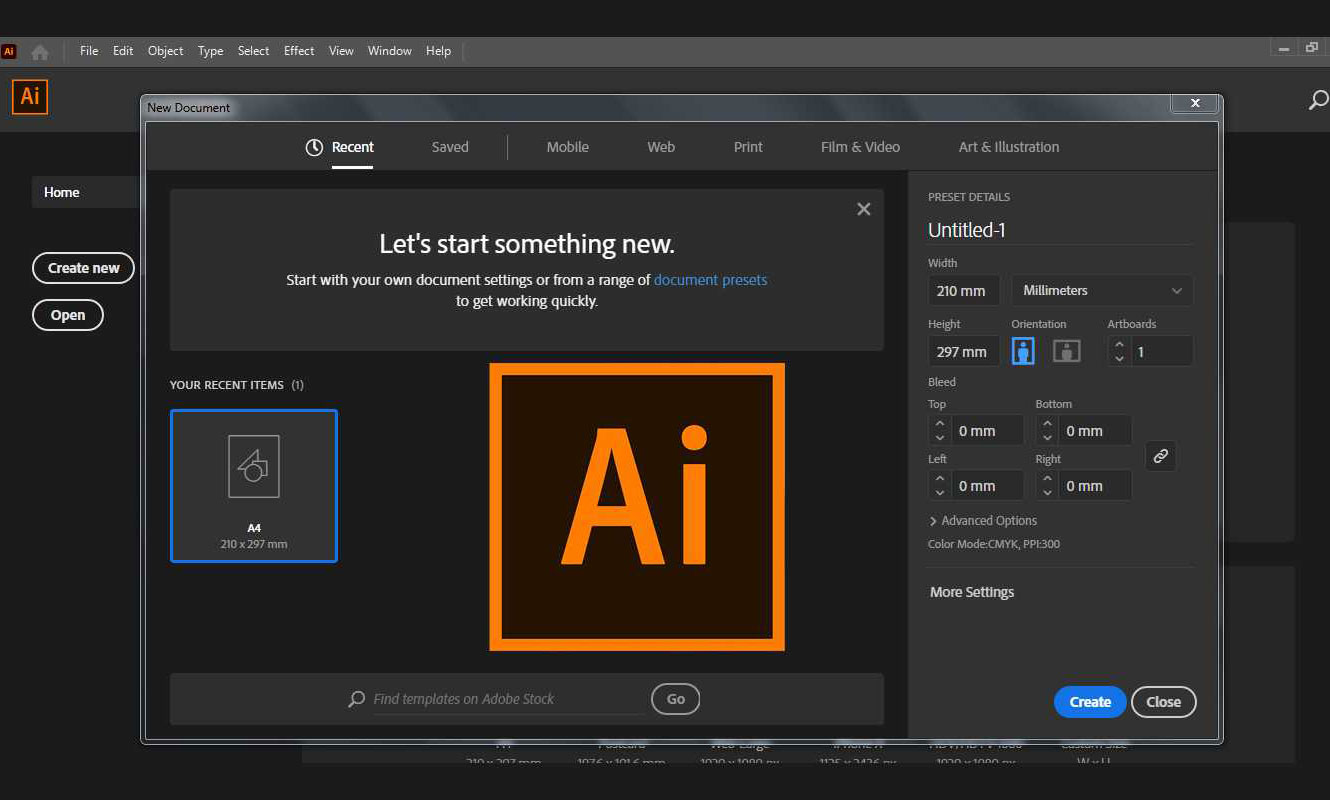Toggle the bleed link chain icon
Image resolution: width=1330 pixels, height=800 pixels.
[1160, 456]
